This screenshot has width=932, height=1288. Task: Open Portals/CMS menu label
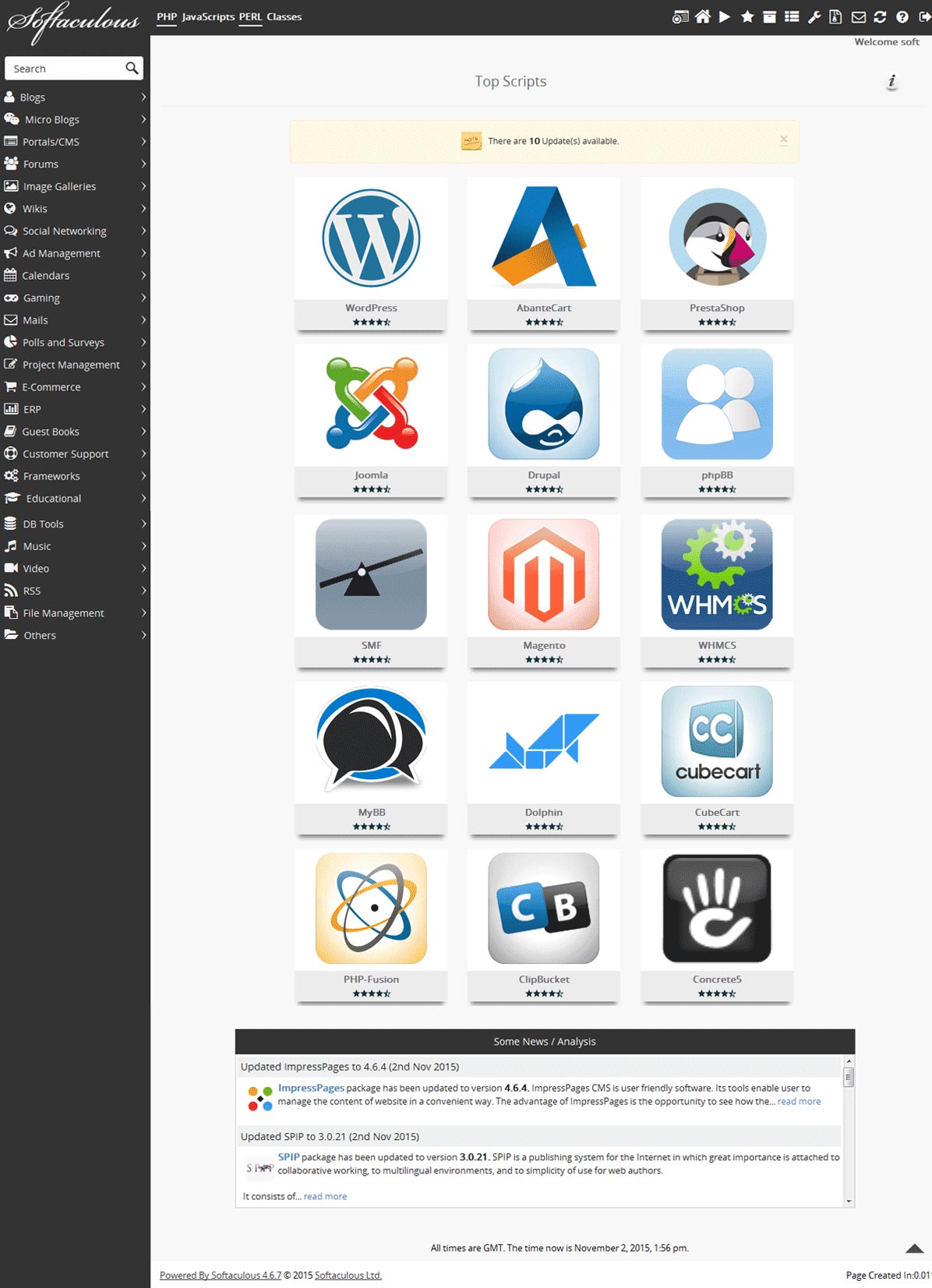click(x=51, y=142)
